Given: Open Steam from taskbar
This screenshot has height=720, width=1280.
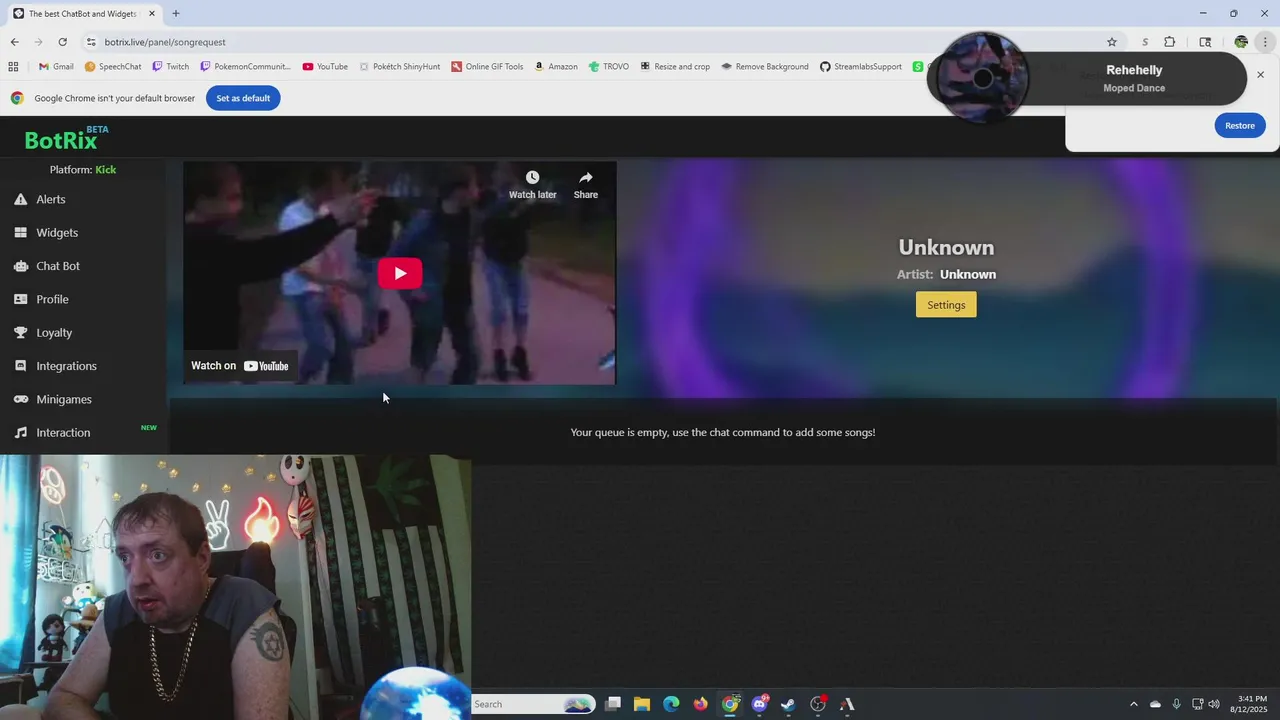Looking at the screenshot, I should (789, 704).
